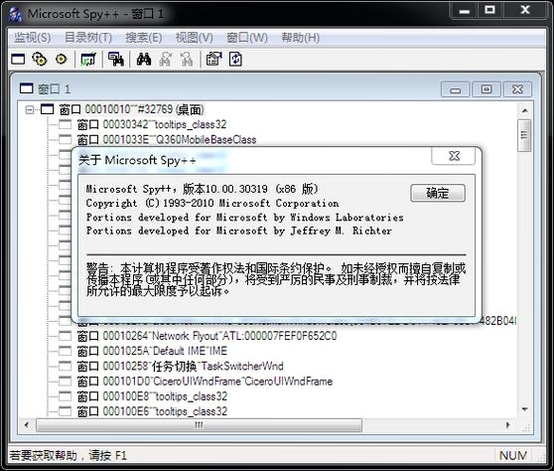Image resolution: width=554 pixels, height=471 pixels.
Task: Click the Refresh toolbar icon
Action: tap(236, 59)
